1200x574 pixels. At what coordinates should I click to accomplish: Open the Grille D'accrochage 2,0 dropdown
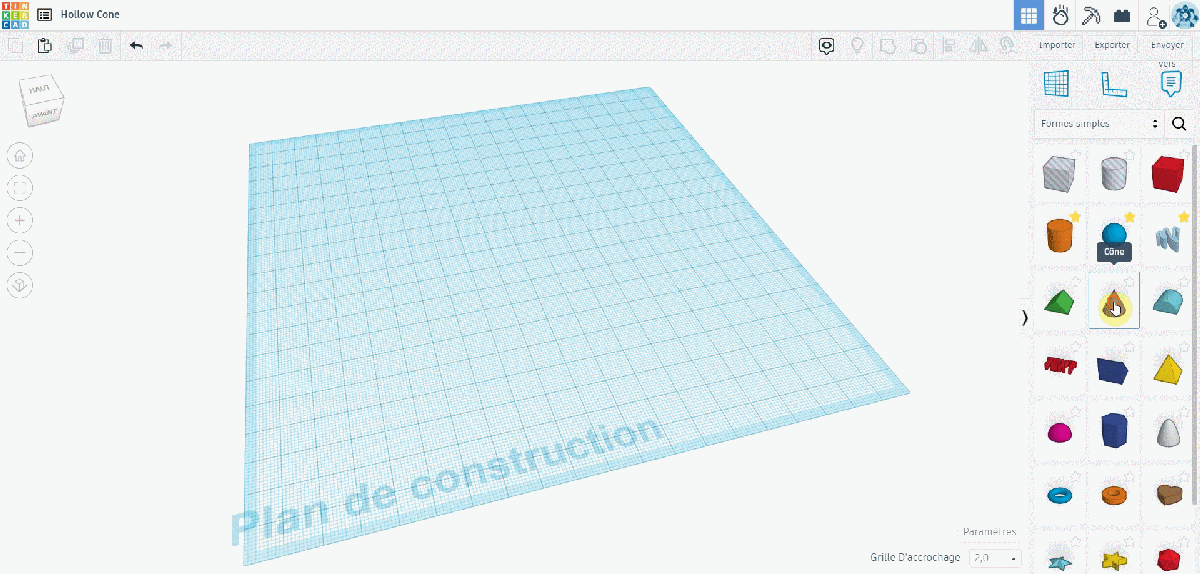tap(995, 557)
